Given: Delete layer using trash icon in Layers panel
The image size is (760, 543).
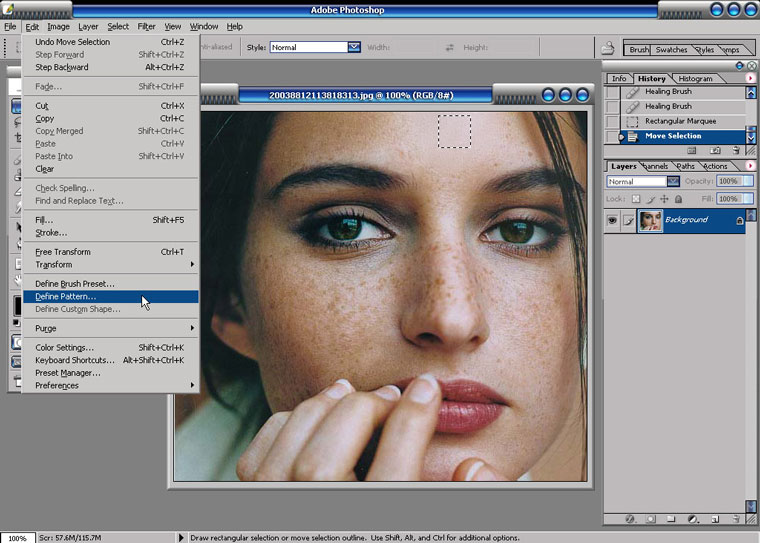Looking at the screenshot, I should tap(736, 519).
